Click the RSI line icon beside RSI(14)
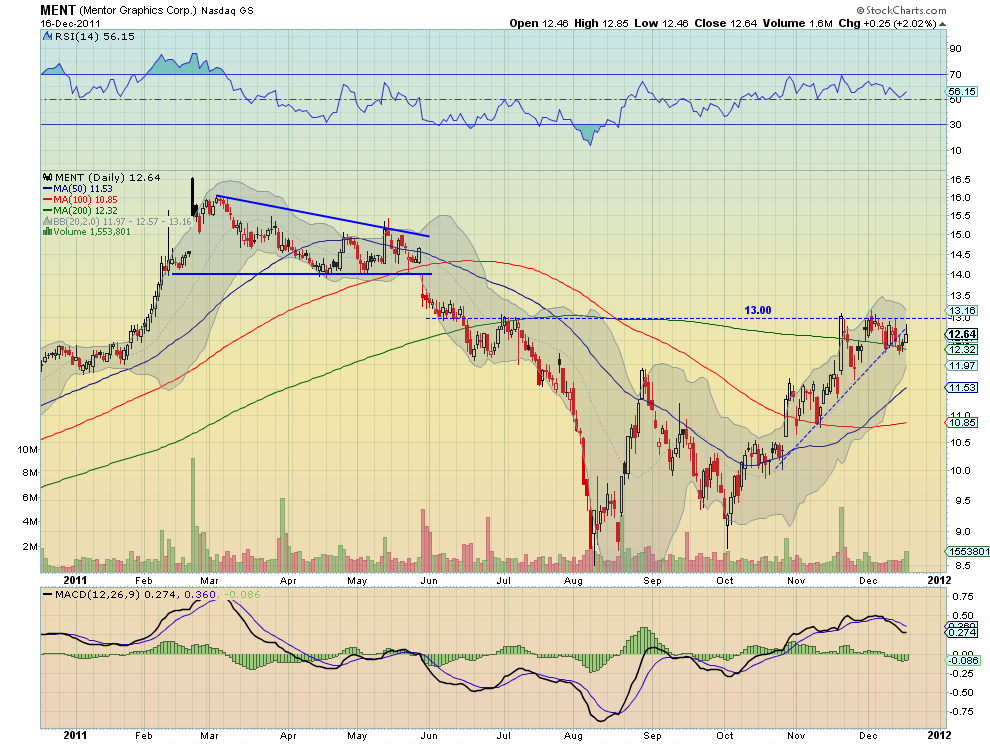 pyautogui.click(x=47, y=37)
